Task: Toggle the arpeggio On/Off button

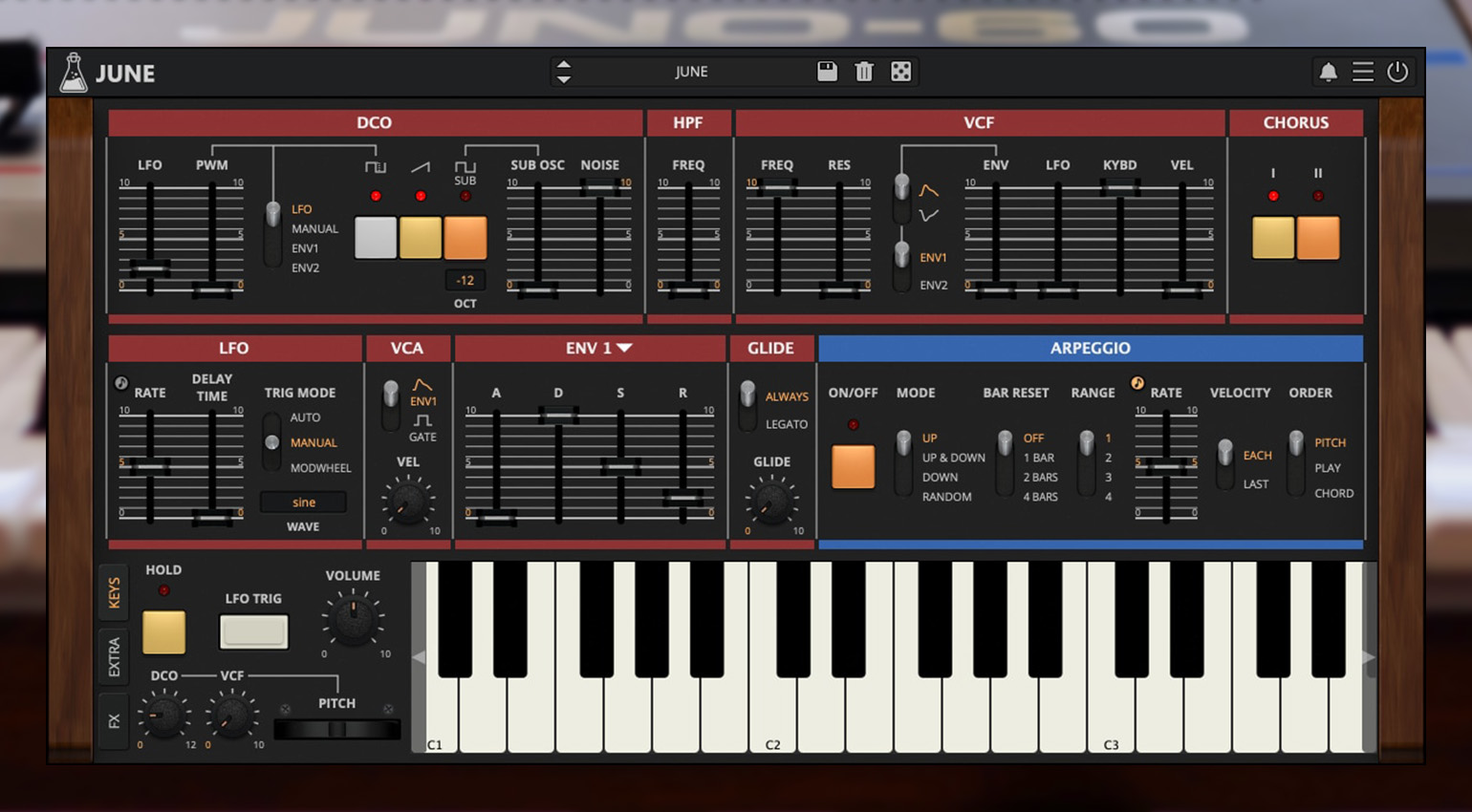Action: pos(853,466)
